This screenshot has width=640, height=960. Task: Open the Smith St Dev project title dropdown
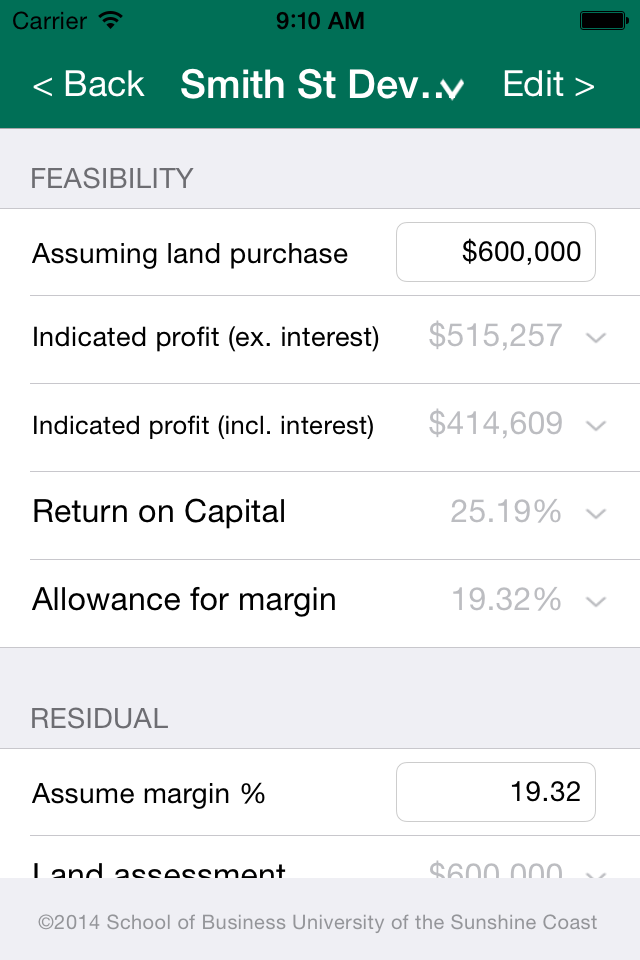coord(322,84)
